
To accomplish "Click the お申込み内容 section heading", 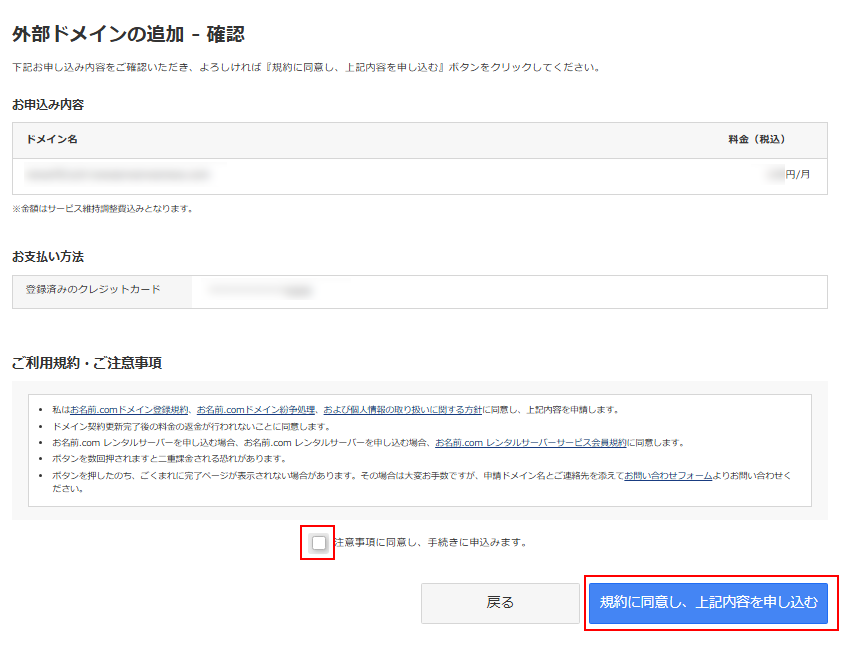I will pyautogui.click(x=48, y=104).
